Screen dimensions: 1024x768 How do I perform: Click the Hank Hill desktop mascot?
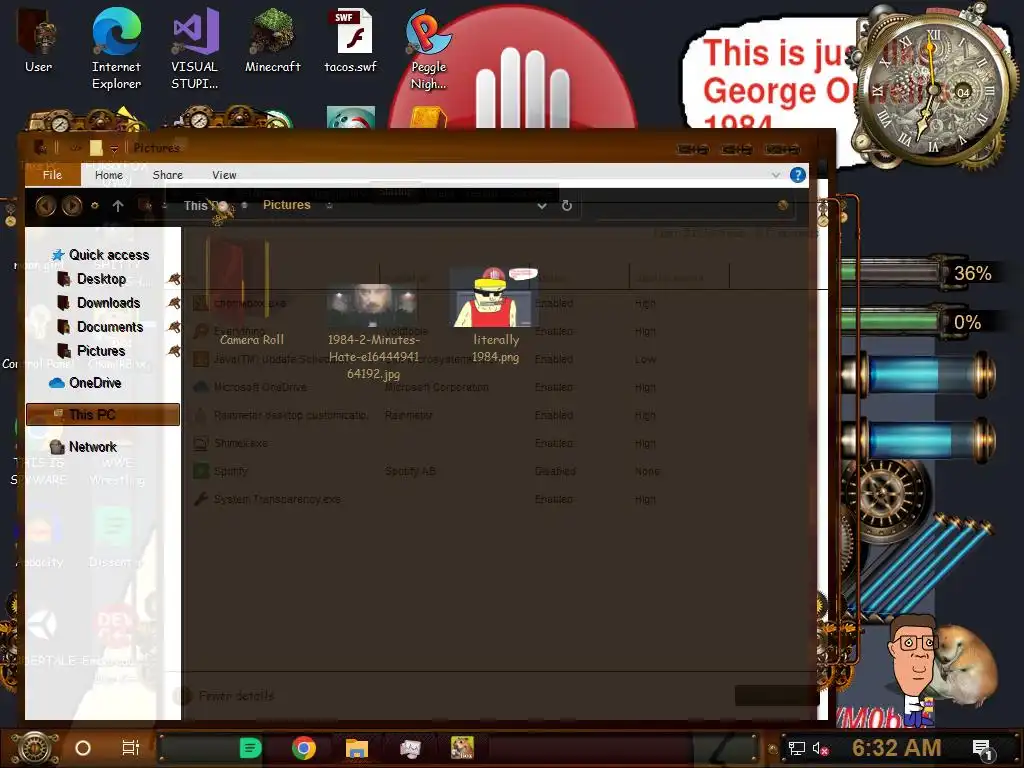[x=914, y=669]
